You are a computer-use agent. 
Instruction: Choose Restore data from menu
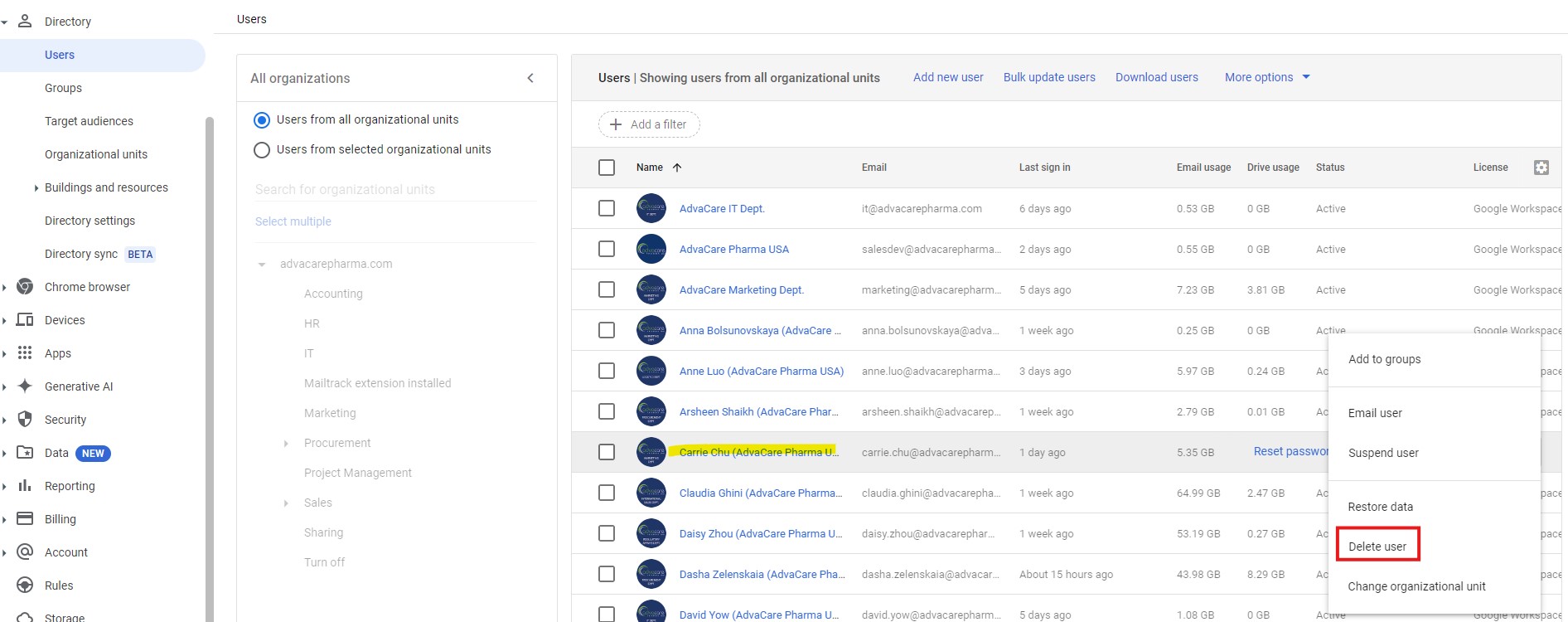pos(1434,507)
